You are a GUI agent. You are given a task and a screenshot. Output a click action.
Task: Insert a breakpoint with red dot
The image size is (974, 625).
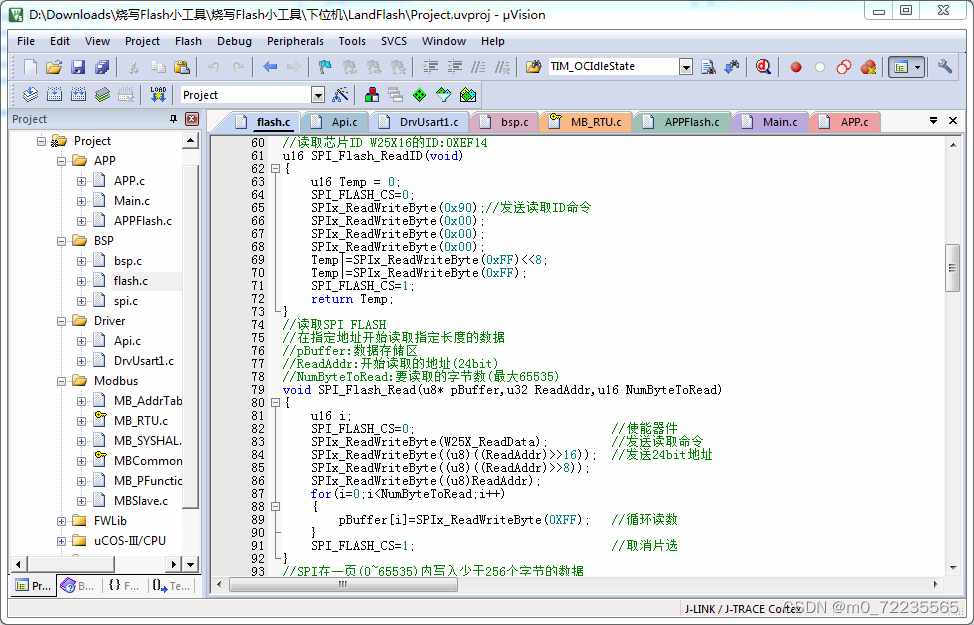796,66
